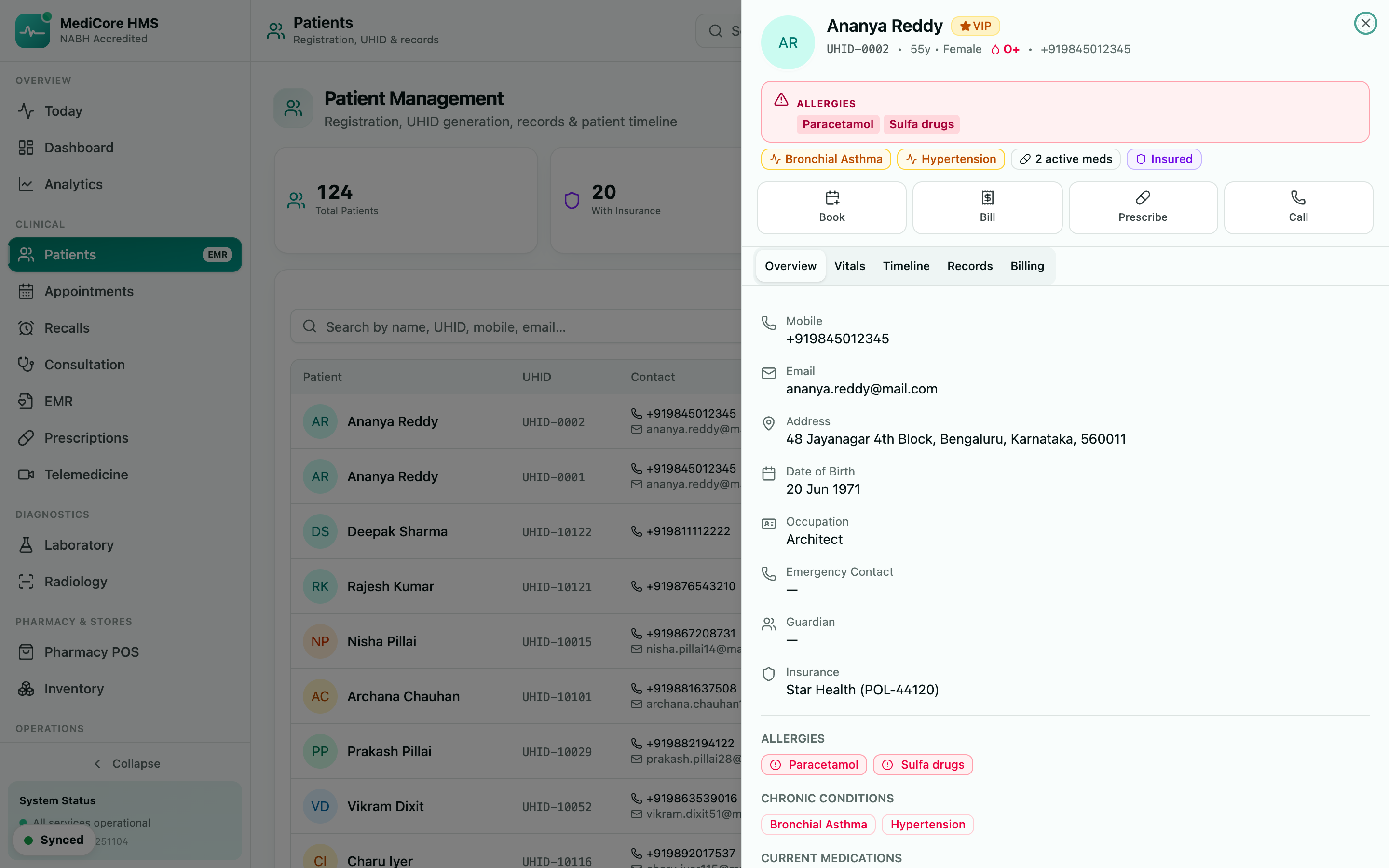Close the Ananya Reddy patient panel
Image resolution: width=1389 pixels, height=868 pixels.
coord(1365,24)
